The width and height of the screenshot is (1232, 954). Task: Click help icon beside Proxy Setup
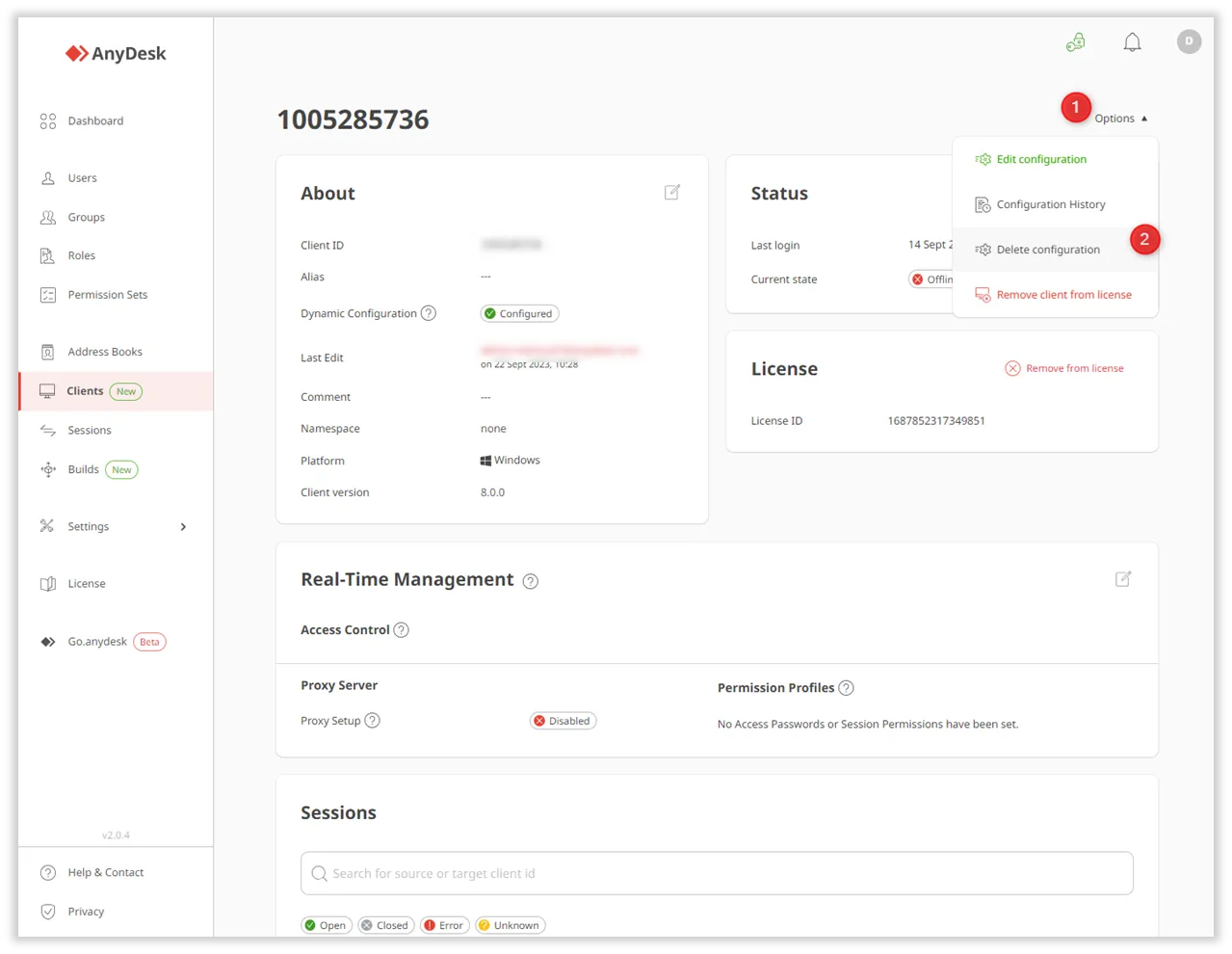(x=373, y=721)
